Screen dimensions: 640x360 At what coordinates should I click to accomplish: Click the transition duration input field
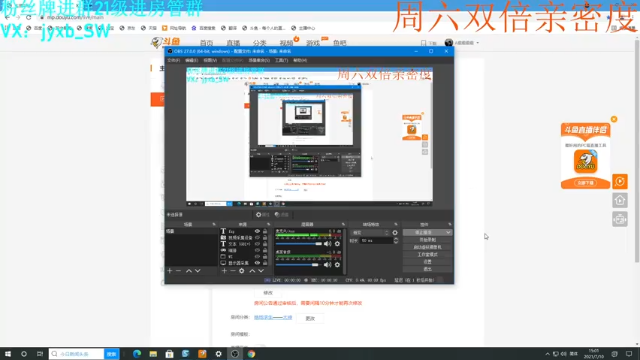[376, 241]
